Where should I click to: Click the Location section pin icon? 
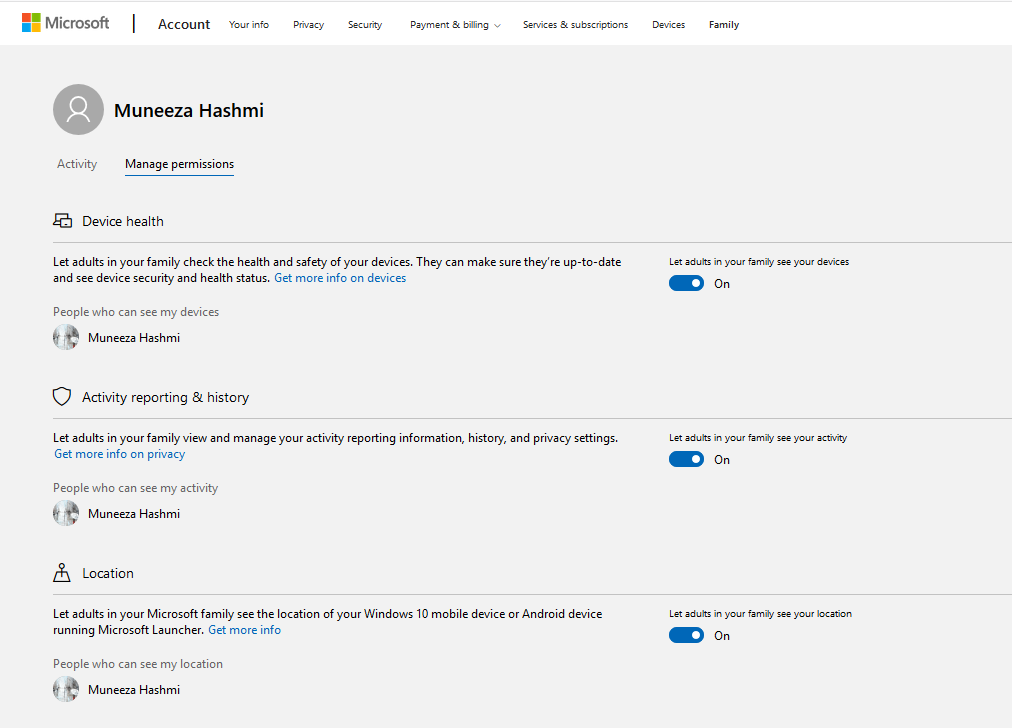(x=62, y=572)
